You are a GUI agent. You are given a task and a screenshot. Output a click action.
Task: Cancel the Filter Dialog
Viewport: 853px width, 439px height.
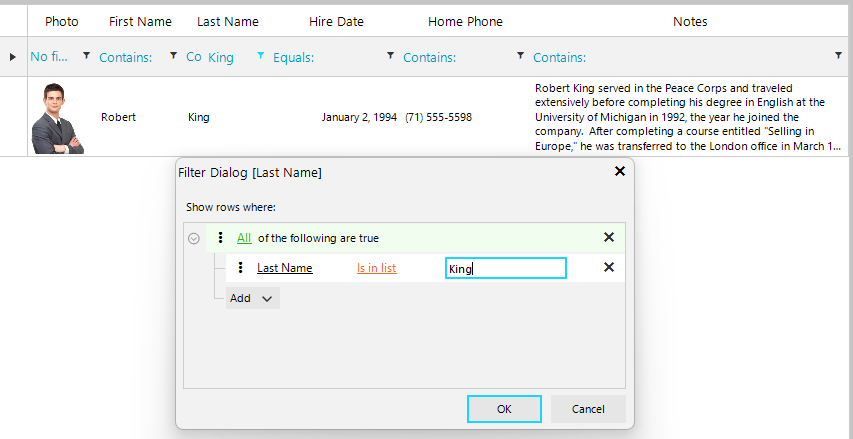[588, 409]
